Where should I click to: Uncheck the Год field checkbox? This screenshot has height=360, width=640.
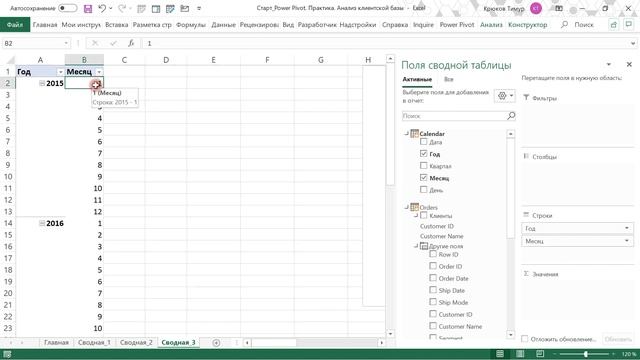[423, 154]
